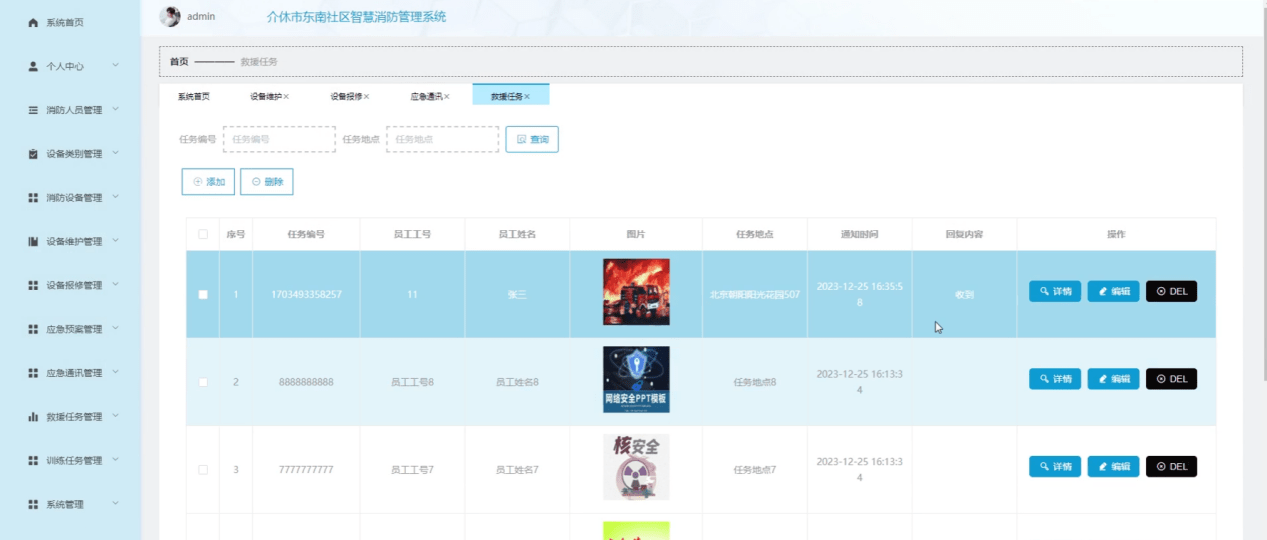This screenshot has width=1267, height=540.
Task: Close the 设备报修 tab with its X
Action: pyautogui.click(x=366, y=97)
